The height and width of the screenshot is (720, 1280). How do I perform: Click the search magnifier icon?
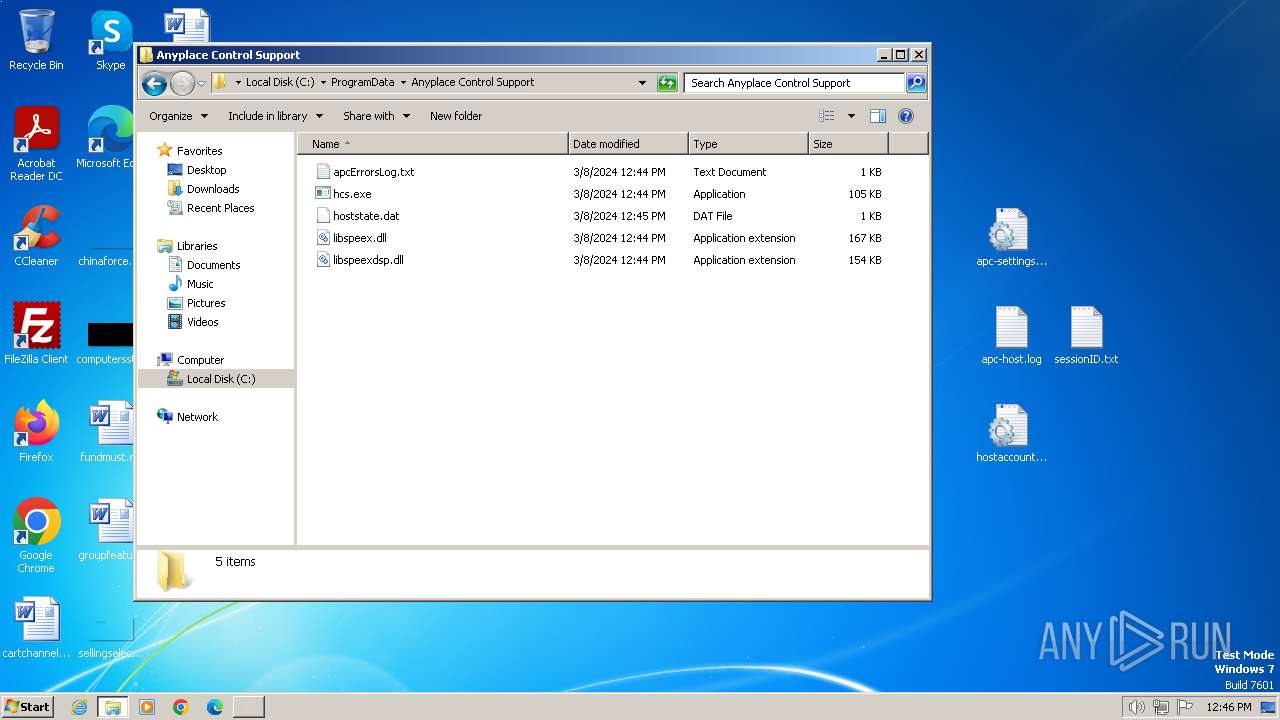915,83
